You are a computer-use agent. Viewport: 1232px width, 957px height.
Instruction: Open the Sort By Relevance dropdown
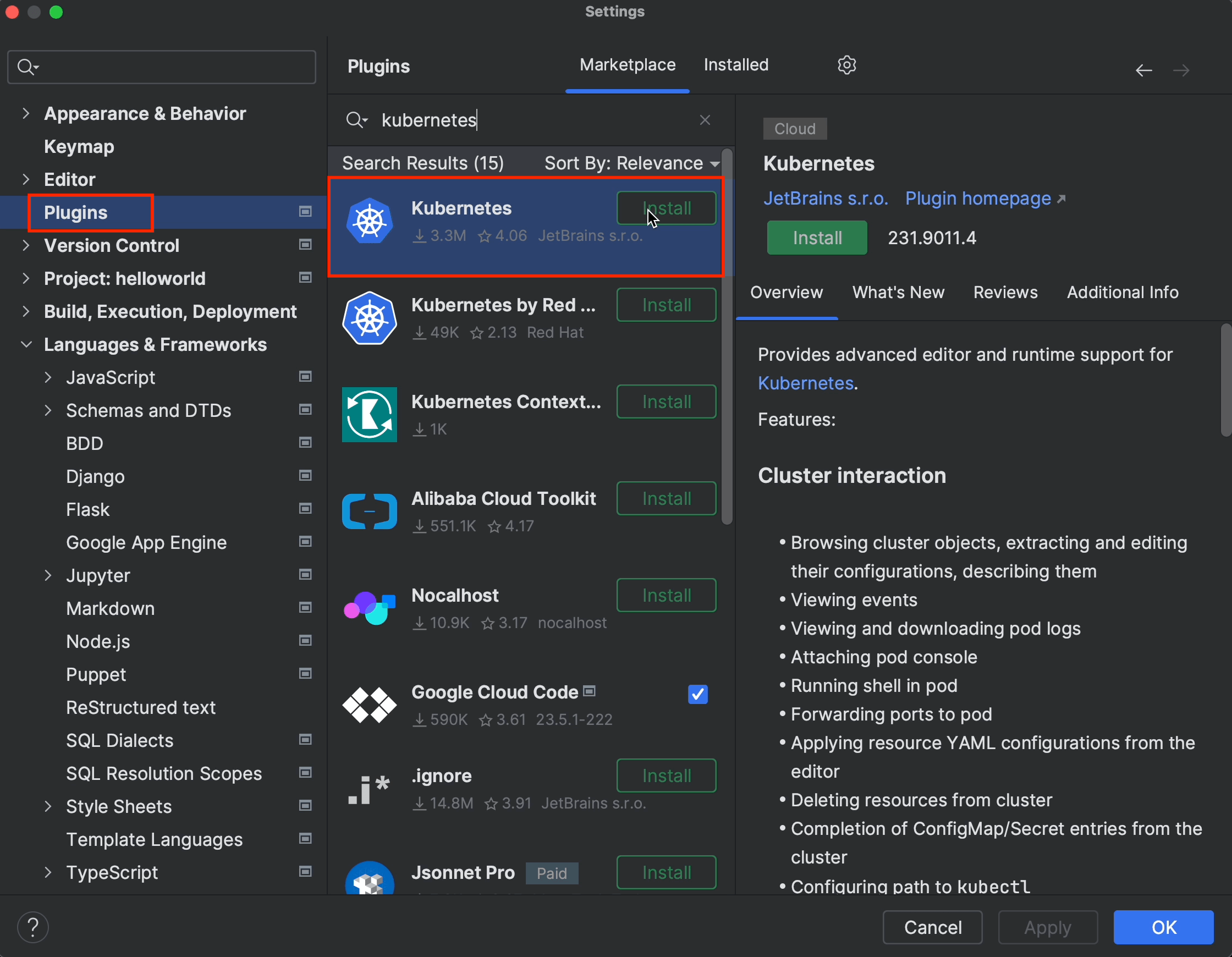coord(632,164)
